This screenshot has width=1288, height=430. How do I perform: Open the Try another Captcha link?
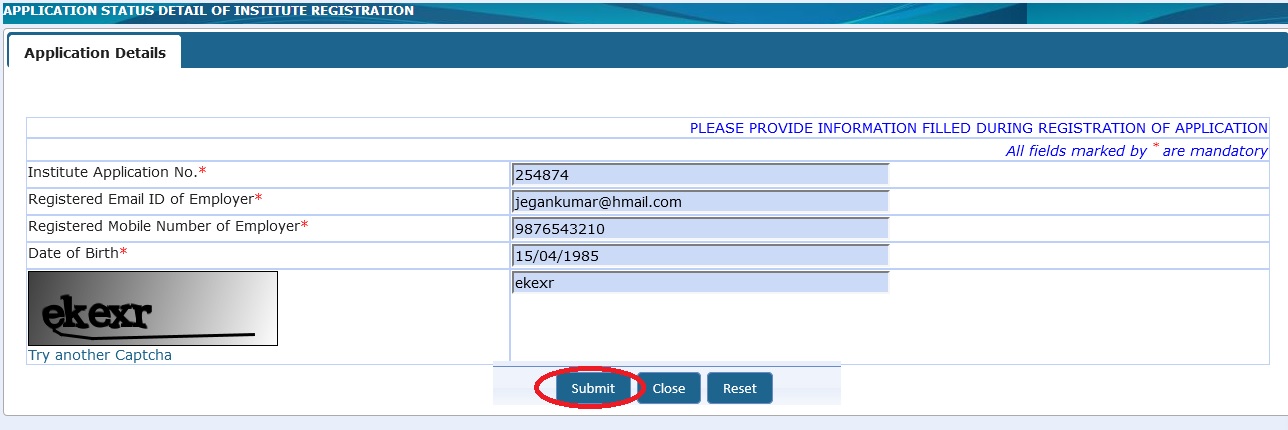[x=100, y=355]
